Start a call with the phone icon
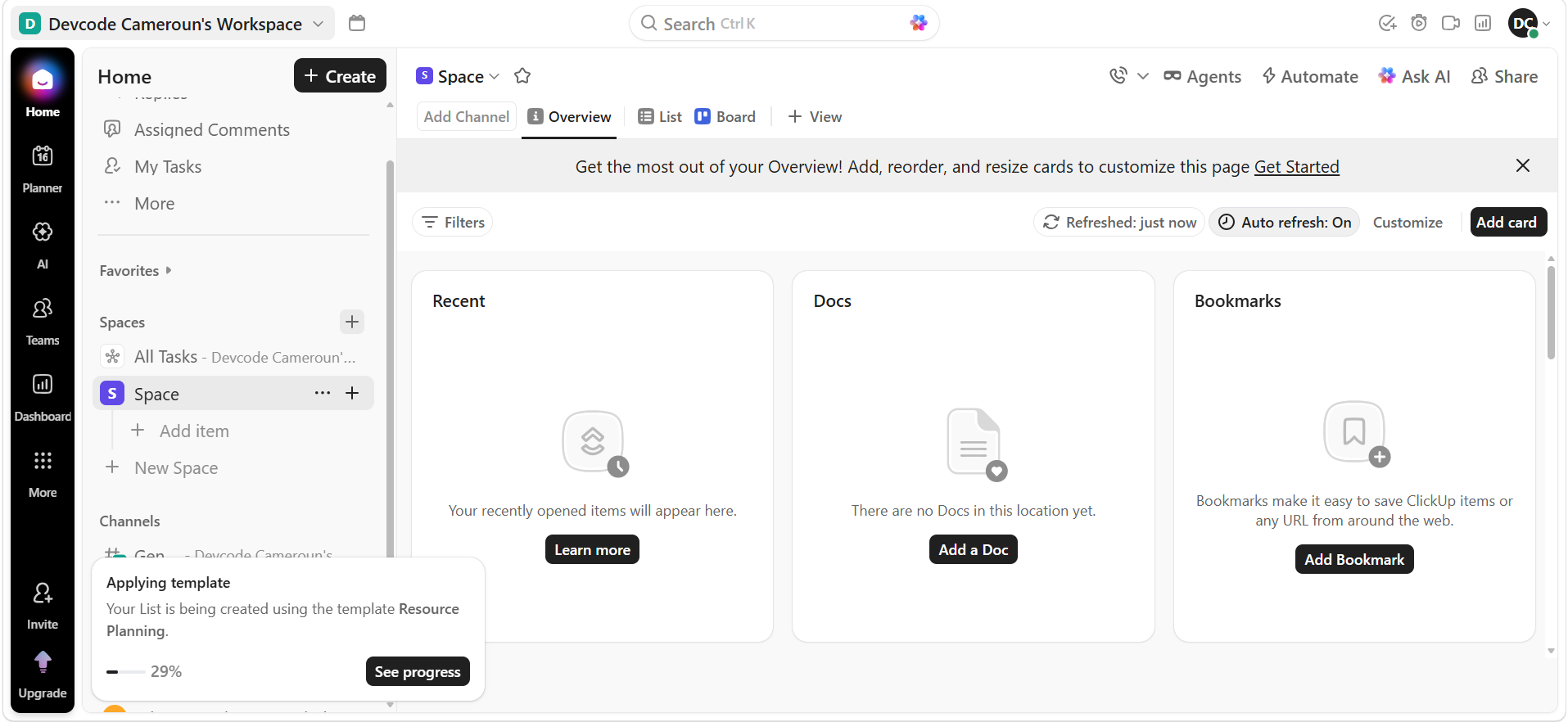This screenshot has height=722, width=1568. [1118, 76]
